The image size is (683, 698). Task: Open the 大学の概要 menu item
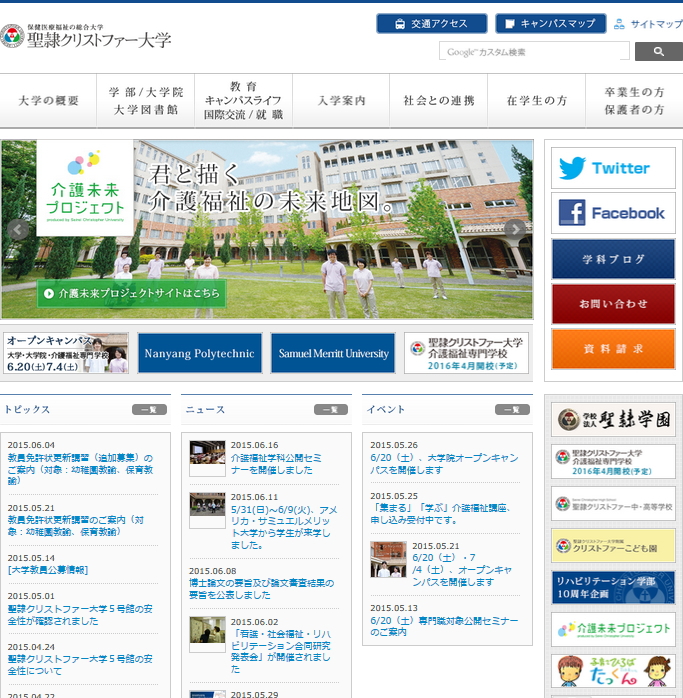[48, 101]
